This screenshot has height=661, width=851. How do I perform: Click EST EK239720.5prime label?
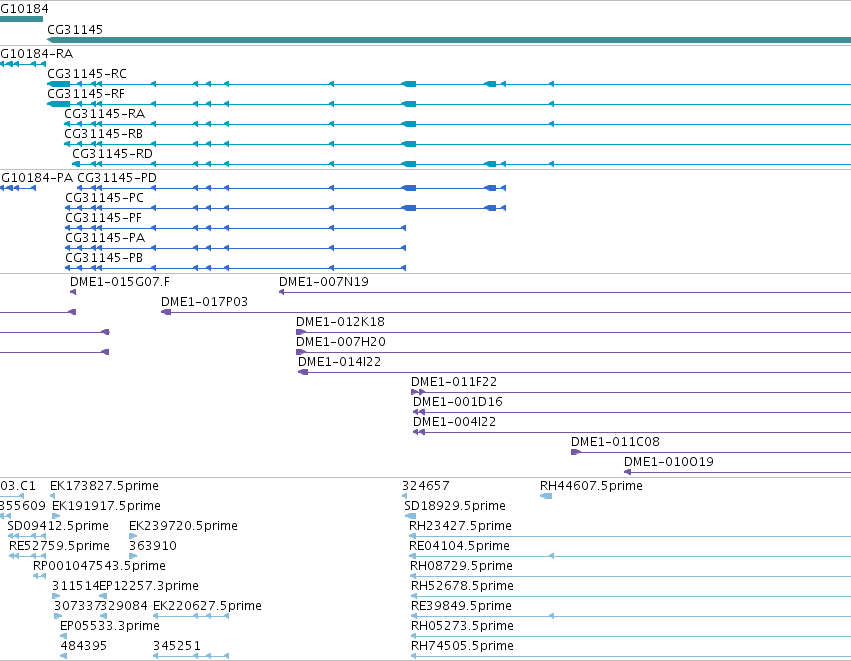click(x=183, y=526)
